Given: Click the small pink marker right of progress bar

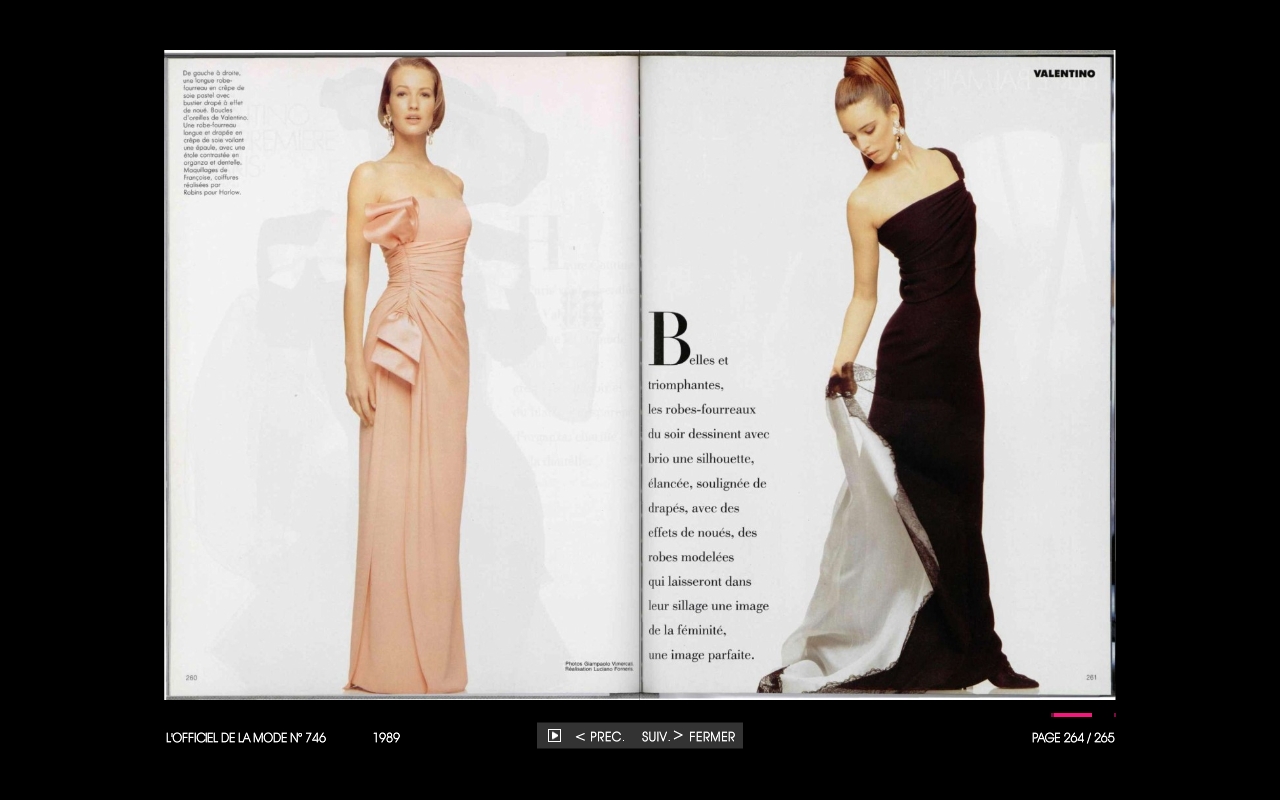Looking at the screenshot, I should (1114, 715).
